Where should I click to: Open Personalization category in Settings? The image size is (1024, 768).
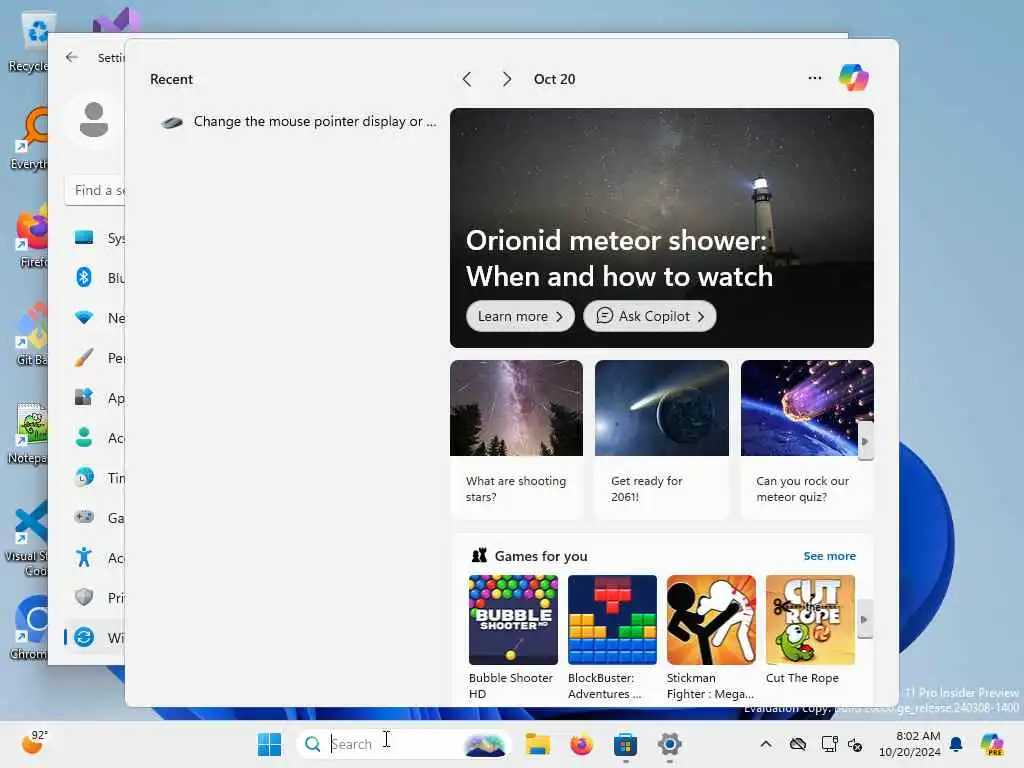click(95, 357)
